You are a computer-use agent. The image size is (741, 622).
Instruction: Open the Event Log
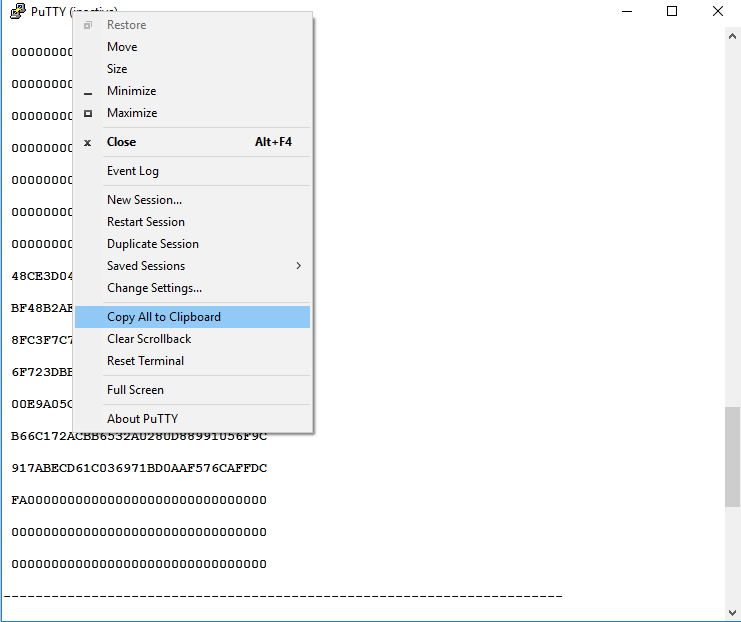(x=133, y=171)
